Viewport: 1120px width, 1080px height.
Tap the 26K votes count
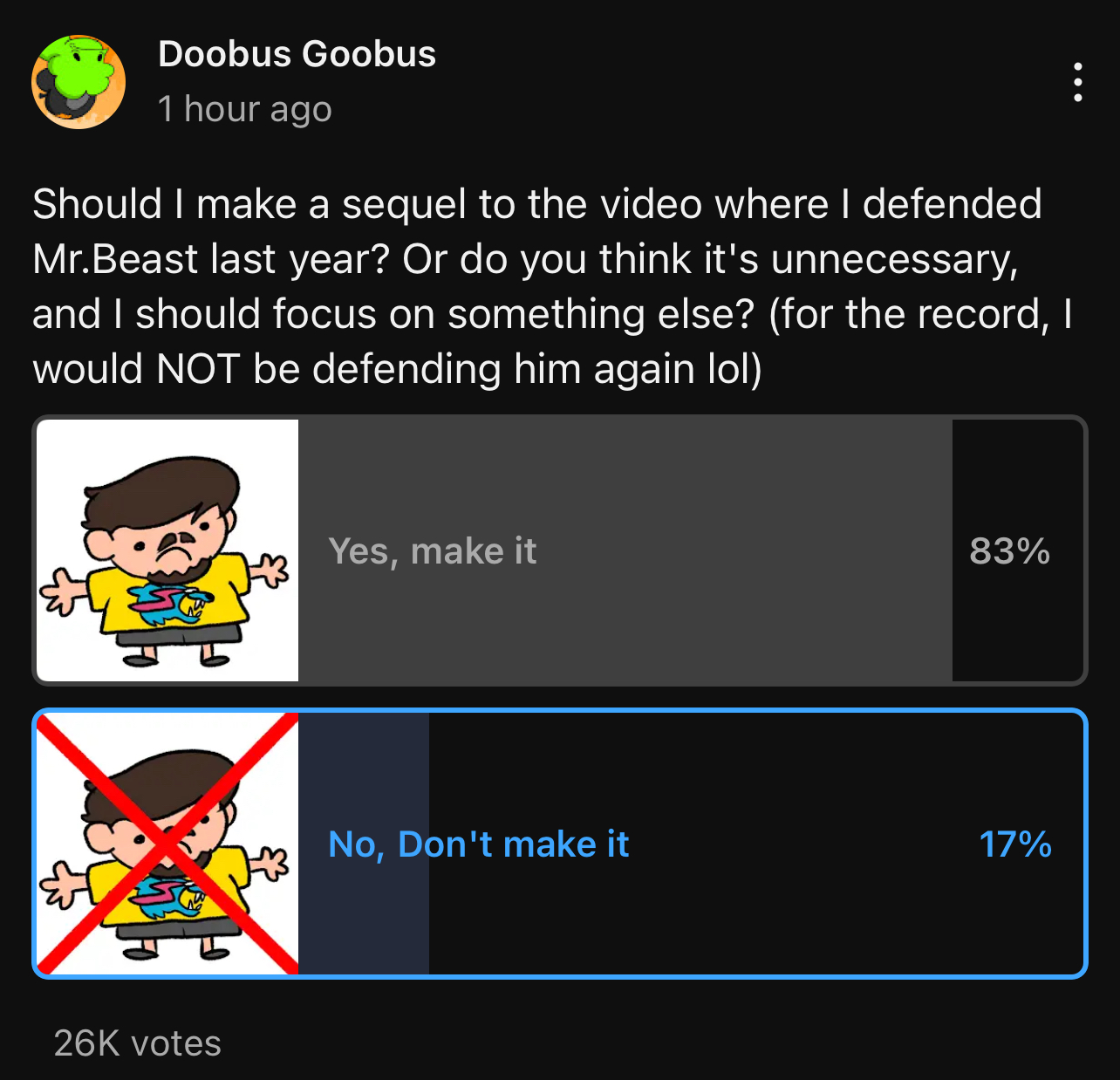point(138,1043)
